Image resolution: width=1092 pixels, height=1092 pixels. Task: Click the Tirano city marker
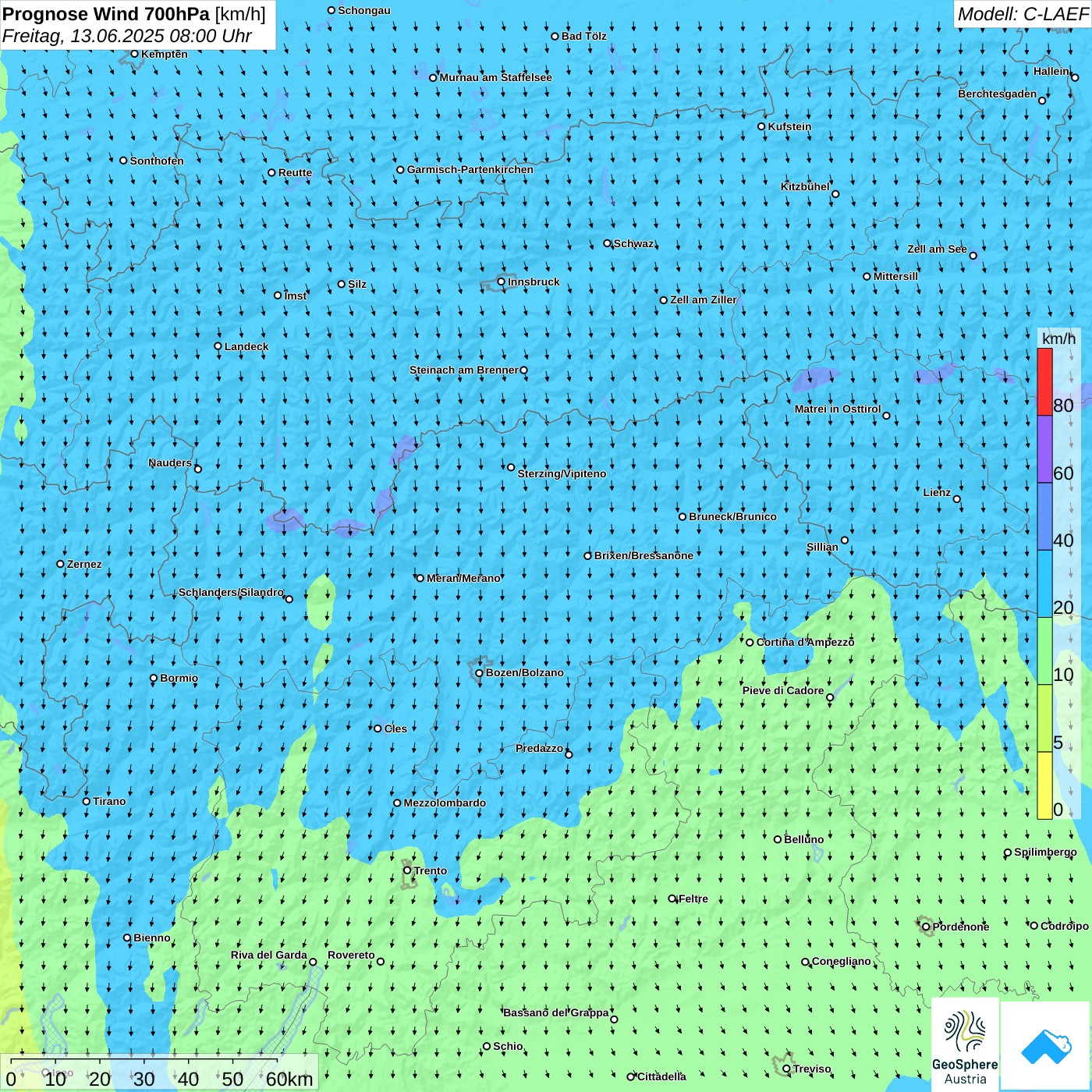click(87, 801)
